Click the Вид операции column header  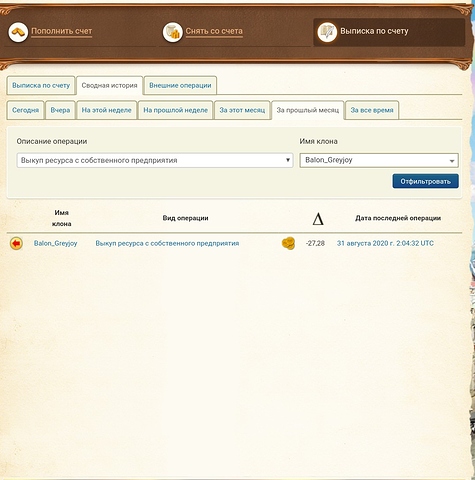185,218
